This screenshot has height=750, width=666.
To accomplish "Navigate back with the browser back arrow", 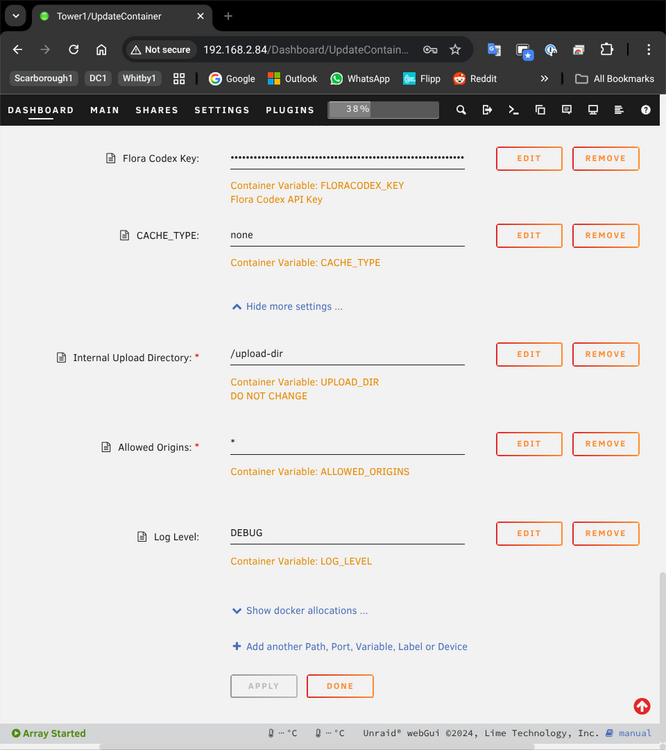I will coord(18,49).
